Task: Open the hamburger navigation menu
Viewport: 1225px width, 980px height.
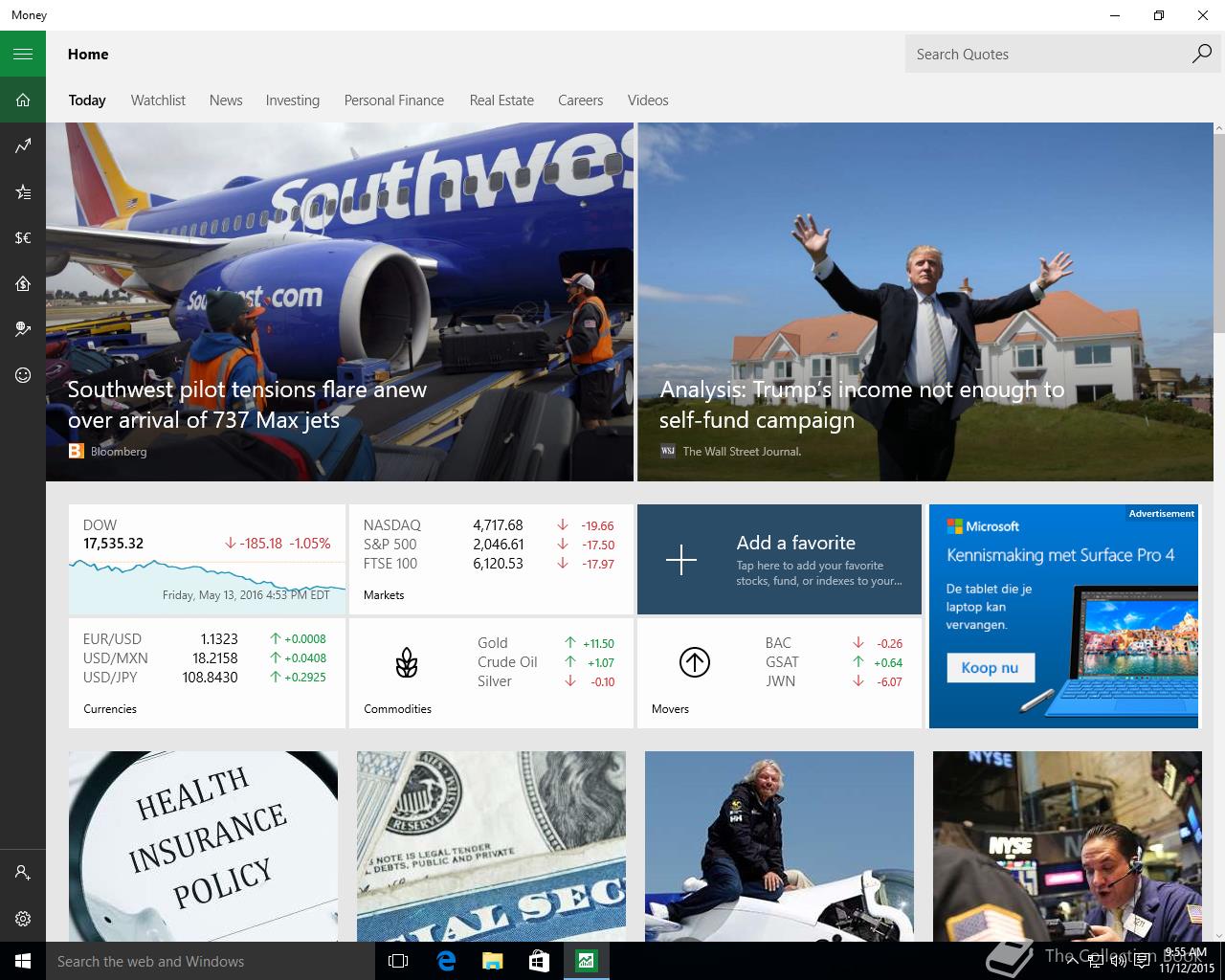Action: (x=23, y=55)
